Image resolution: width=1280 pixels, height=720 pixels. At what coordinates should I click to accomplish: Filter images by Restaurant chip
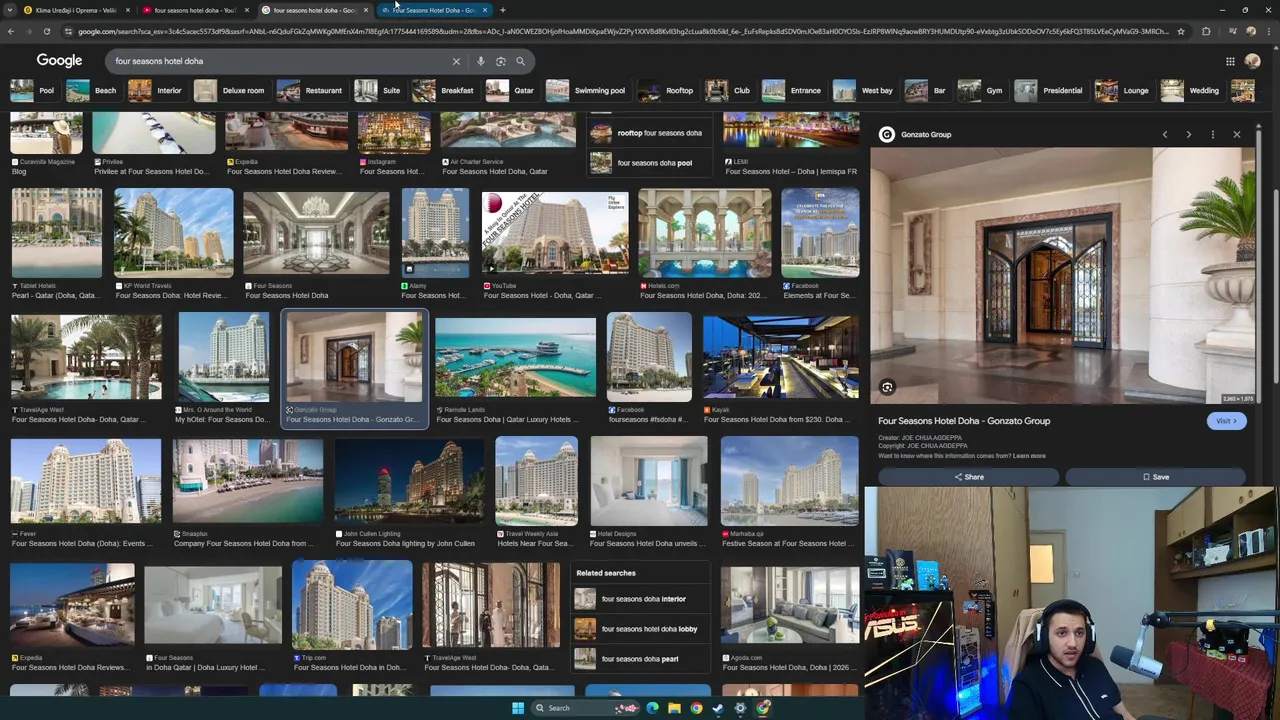311,91
